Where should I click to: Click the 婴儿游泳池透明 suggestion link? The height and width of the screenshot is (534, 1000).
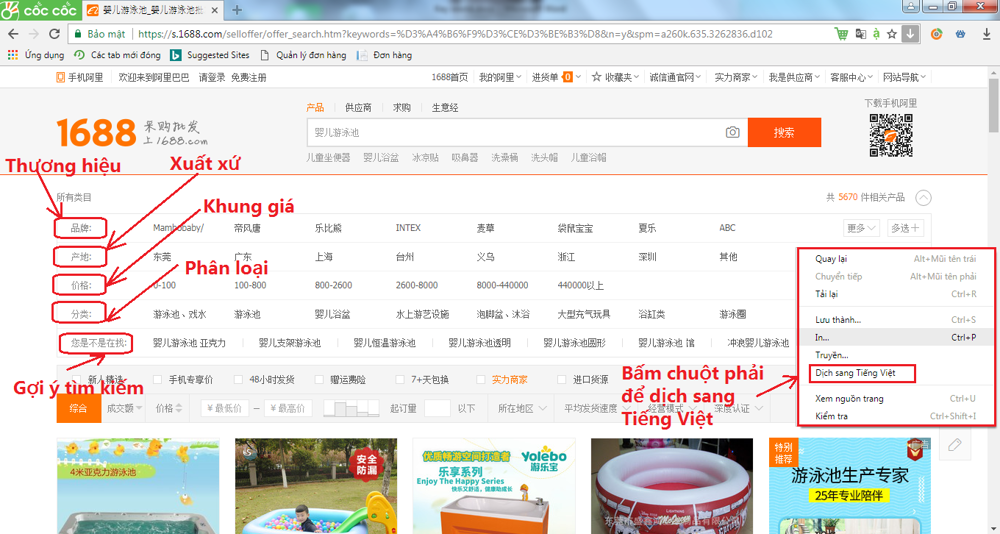[480, 343]
